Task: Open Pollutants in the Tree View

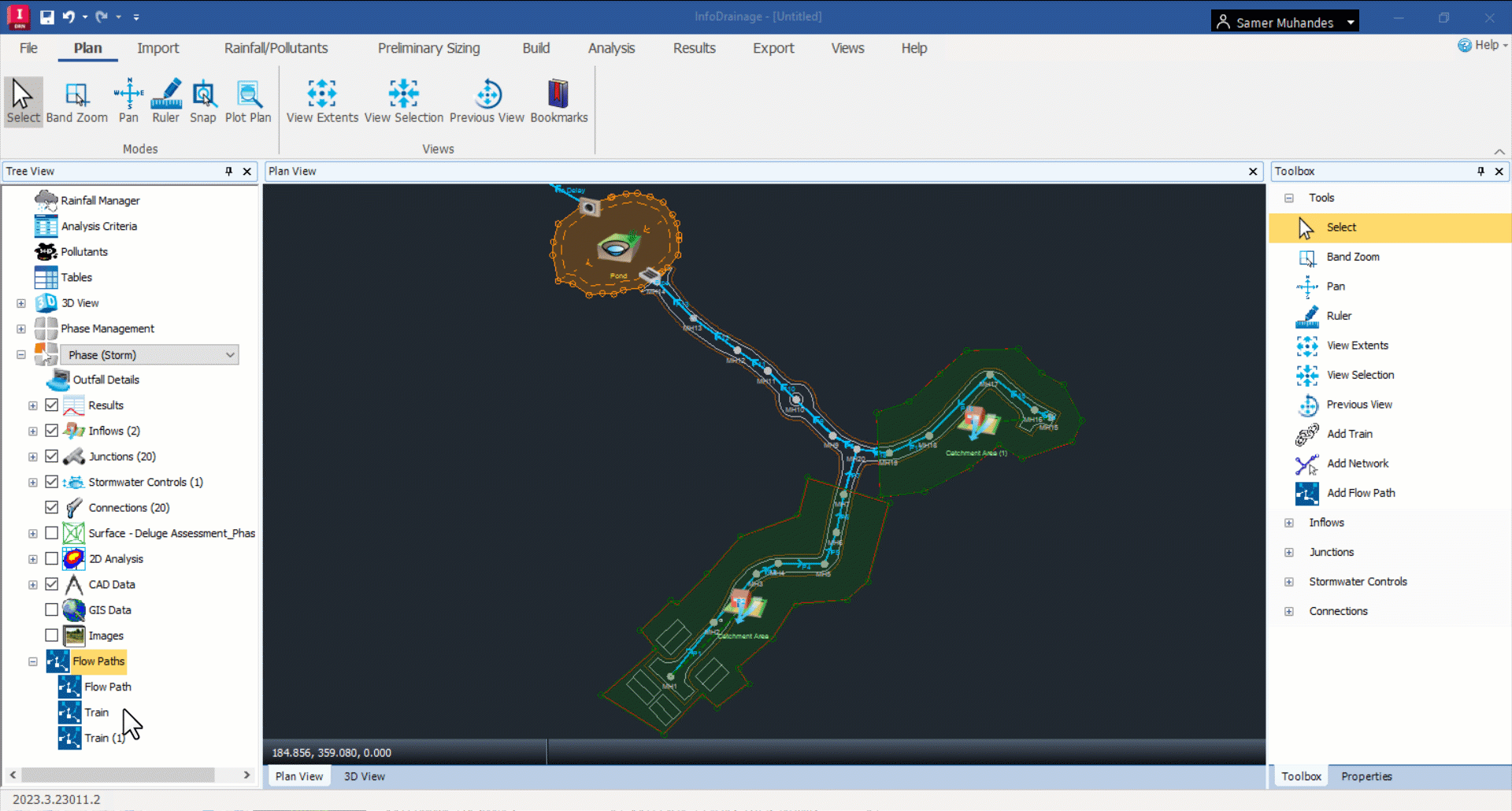Action: tap(72, 252)
